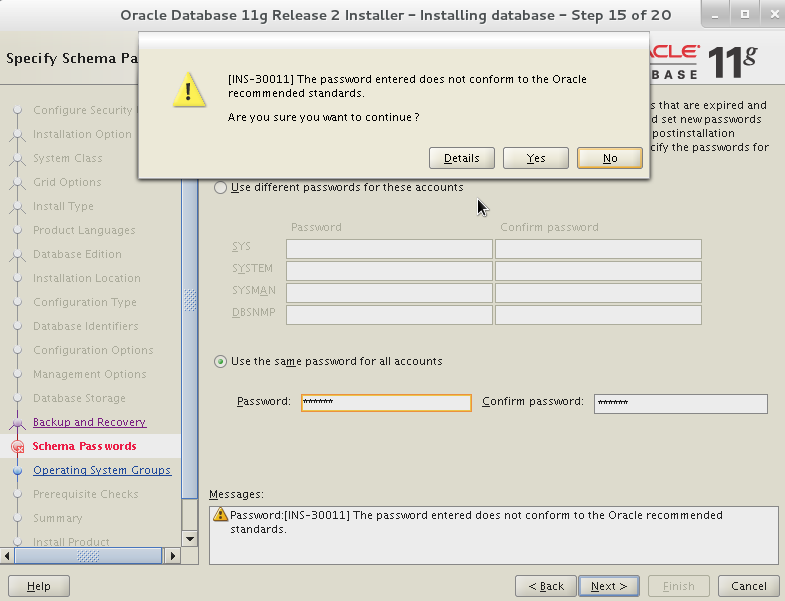Click the 'Installation Option' step text
This screenshot has width=785, height=601.
pyautogui.click(x=82, y=134)
